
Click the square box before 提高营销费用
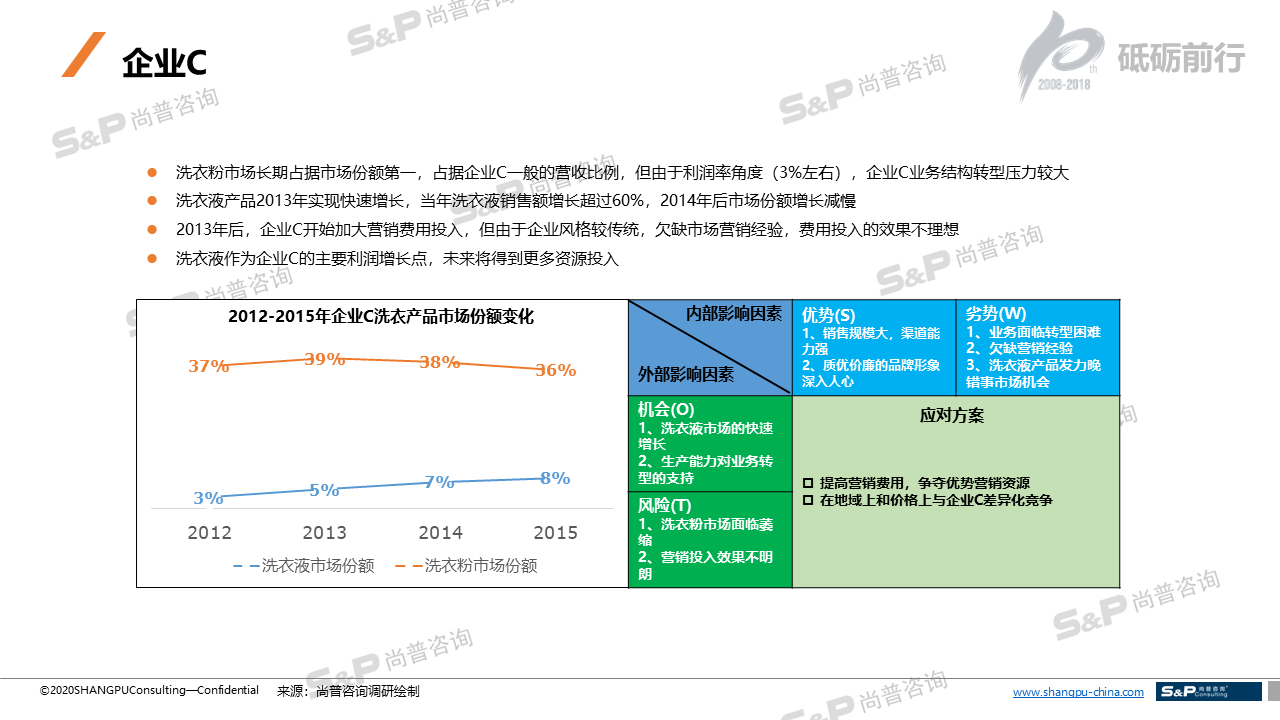tap(808, 483)
